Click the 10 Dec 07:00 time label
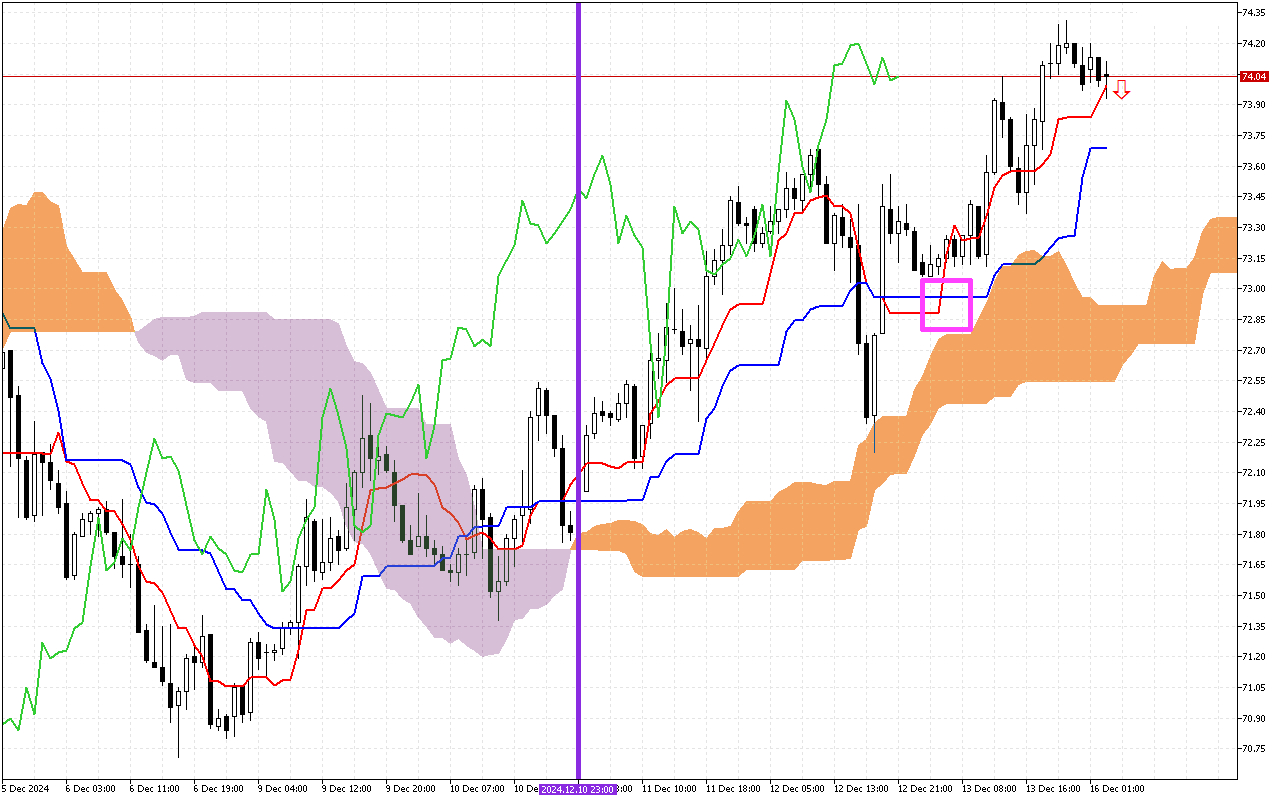 [x=477, y=789]
